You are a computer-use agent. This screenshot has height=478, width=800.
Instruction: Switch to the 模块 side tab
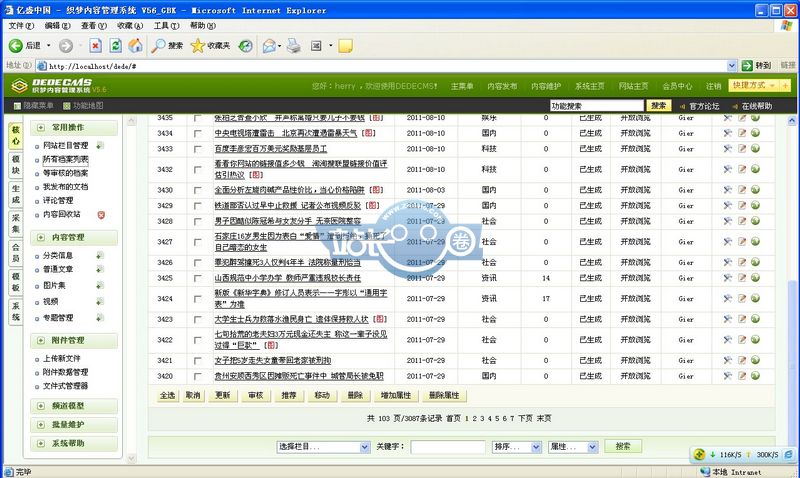(x=16, y=165)
